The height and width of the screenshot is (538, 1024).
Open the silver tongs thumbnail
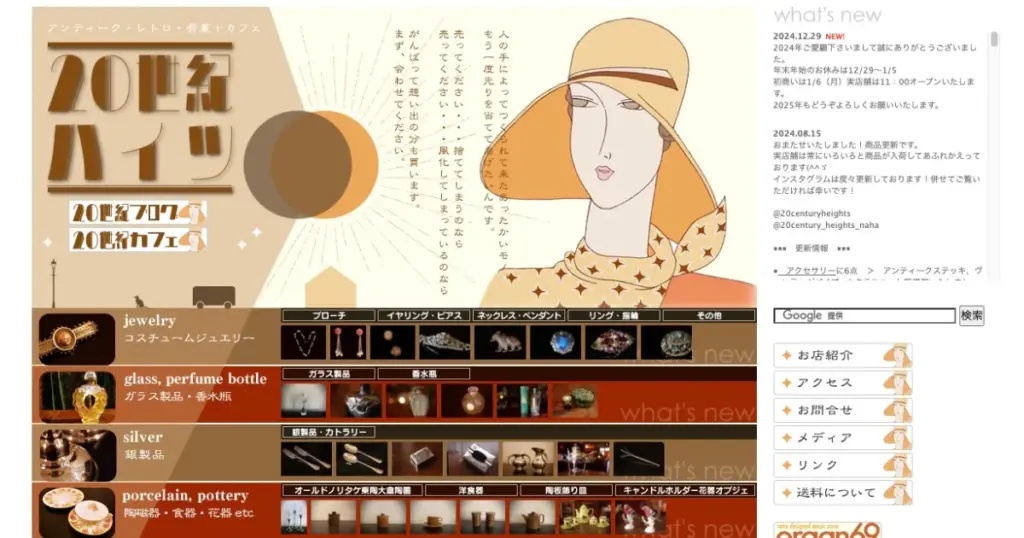click(639, 458)
